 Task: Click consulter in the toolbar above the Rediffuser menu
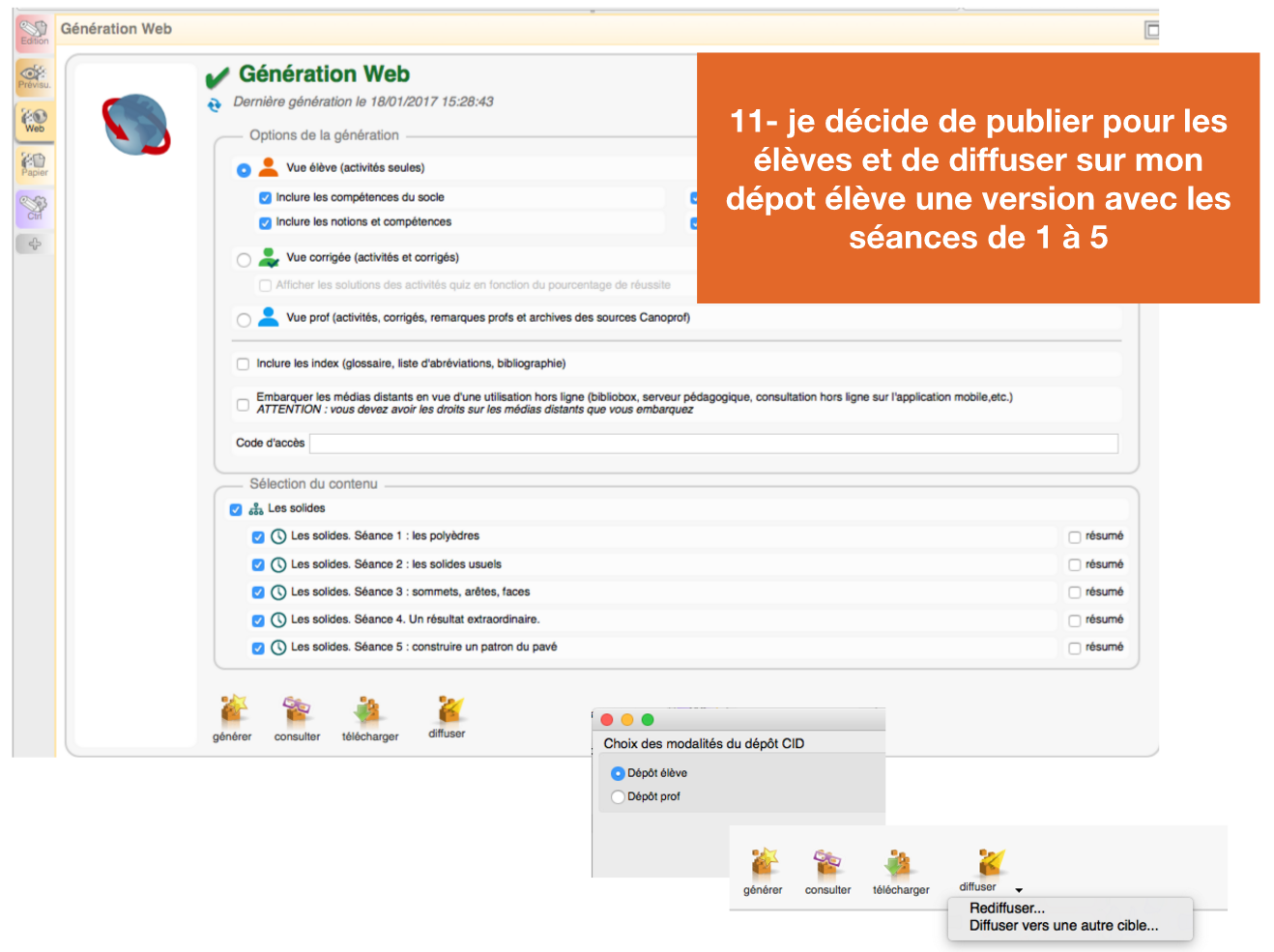click(x=827, y=871)
